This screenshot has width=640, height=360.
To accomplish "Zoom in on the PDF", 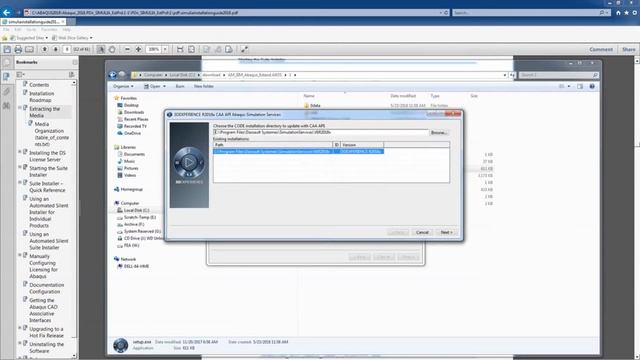I will click(x=138, y=49).
